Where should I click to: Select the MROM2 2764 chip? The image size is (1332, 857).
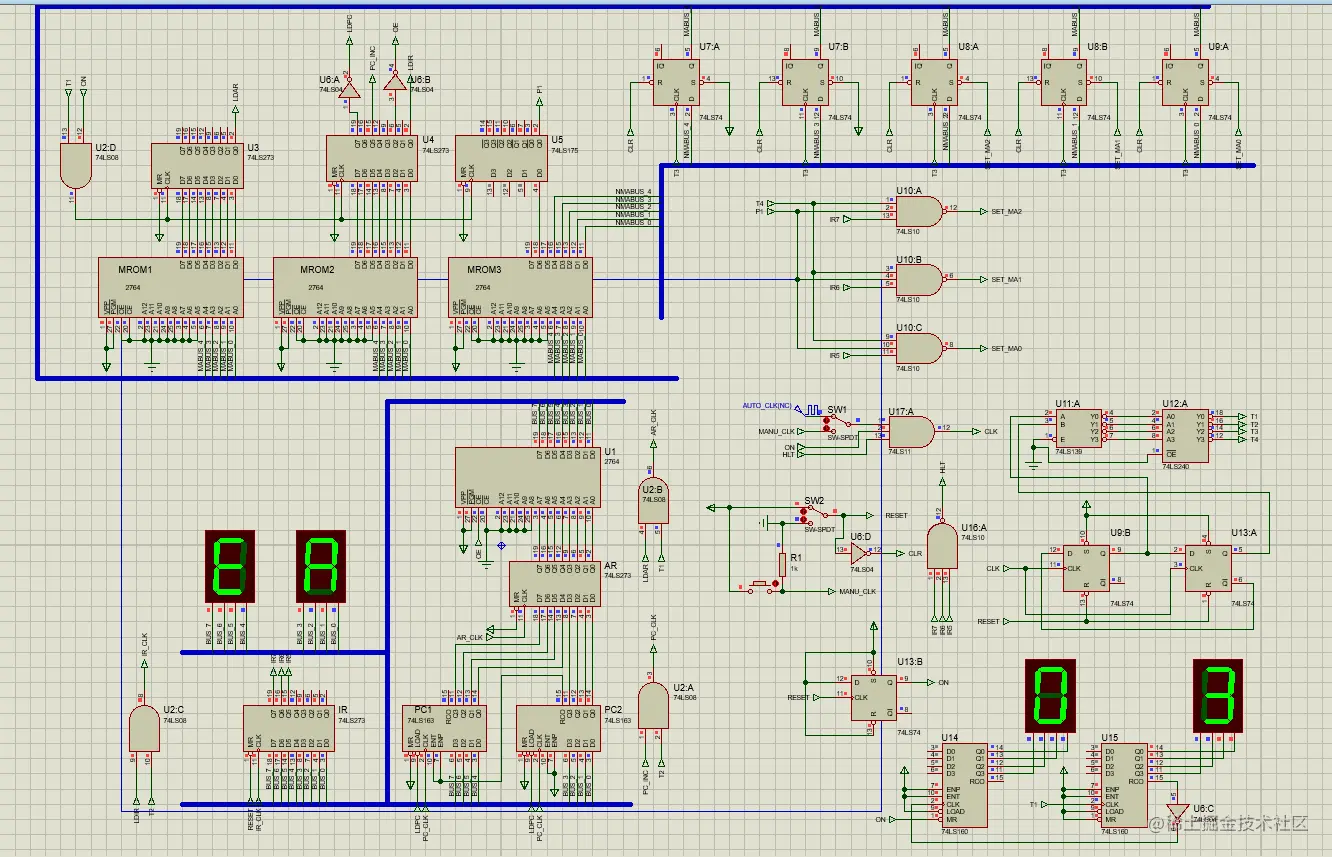point(346,288)
